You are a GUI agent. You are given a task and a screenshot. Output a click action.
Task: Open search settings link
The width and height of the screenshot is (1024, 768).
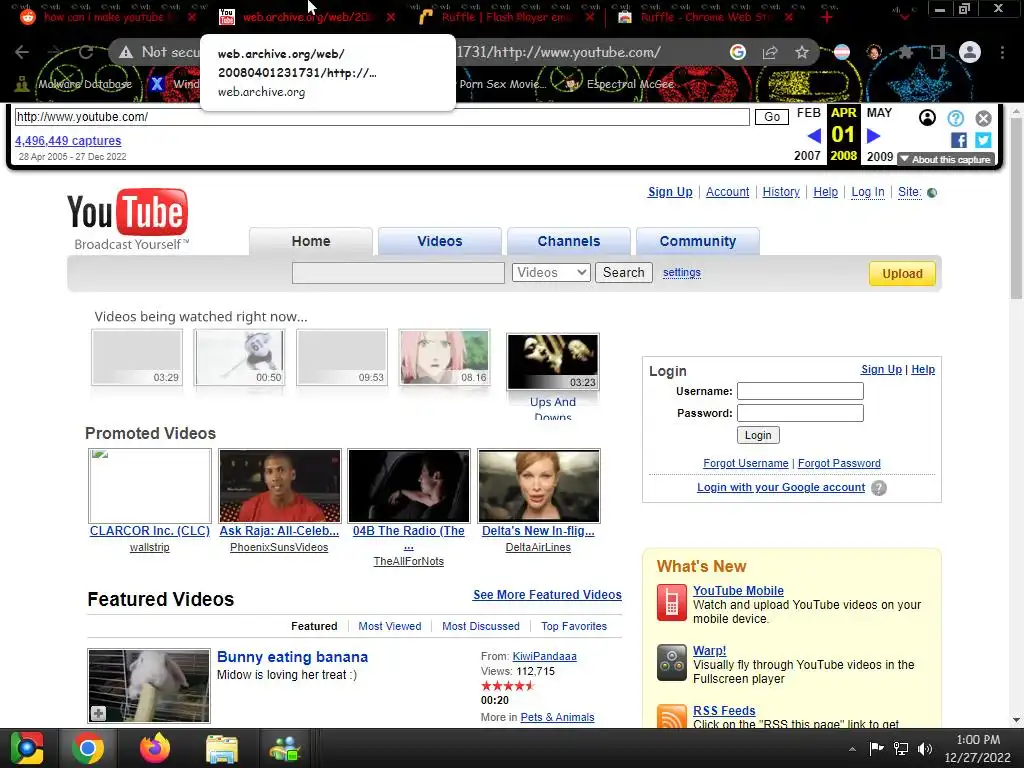coord(682,272)
